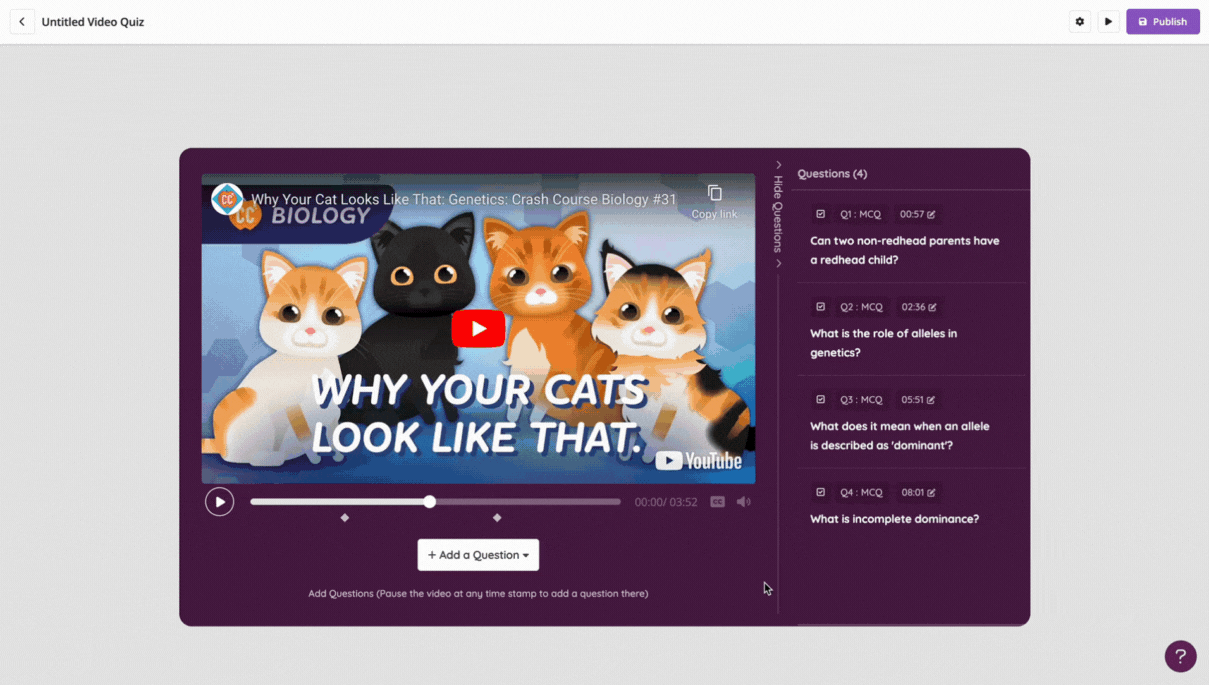
Task: Click the Add Questions hint text
Action: (478, 594)
